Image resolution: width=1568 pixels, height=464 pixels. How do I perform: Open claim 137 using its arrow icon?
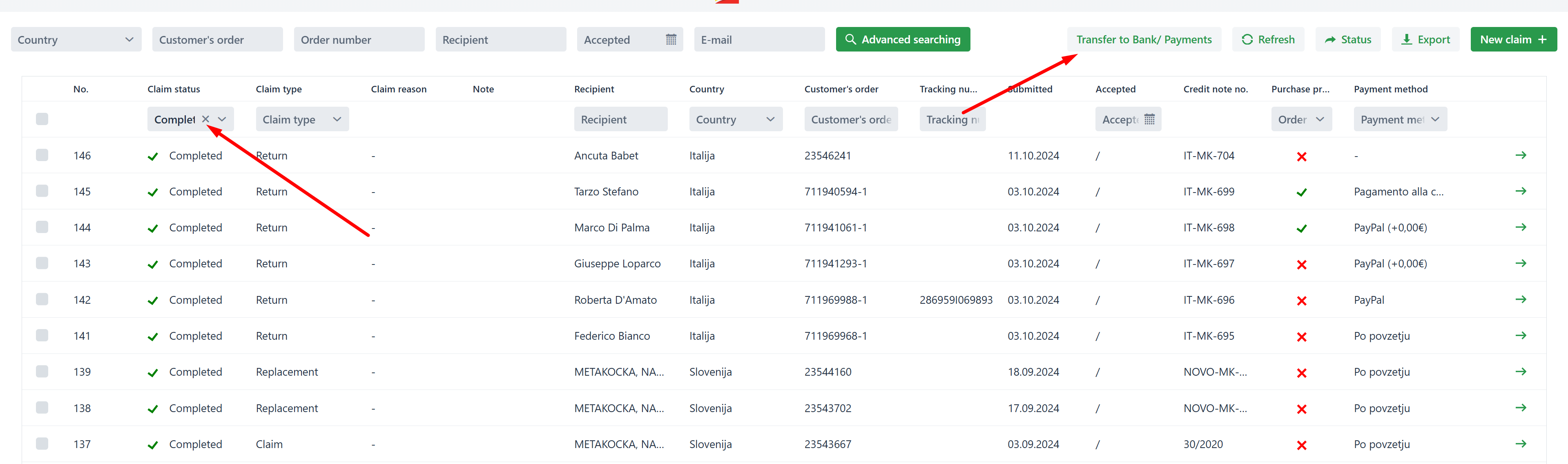[x=1520, y=444]
